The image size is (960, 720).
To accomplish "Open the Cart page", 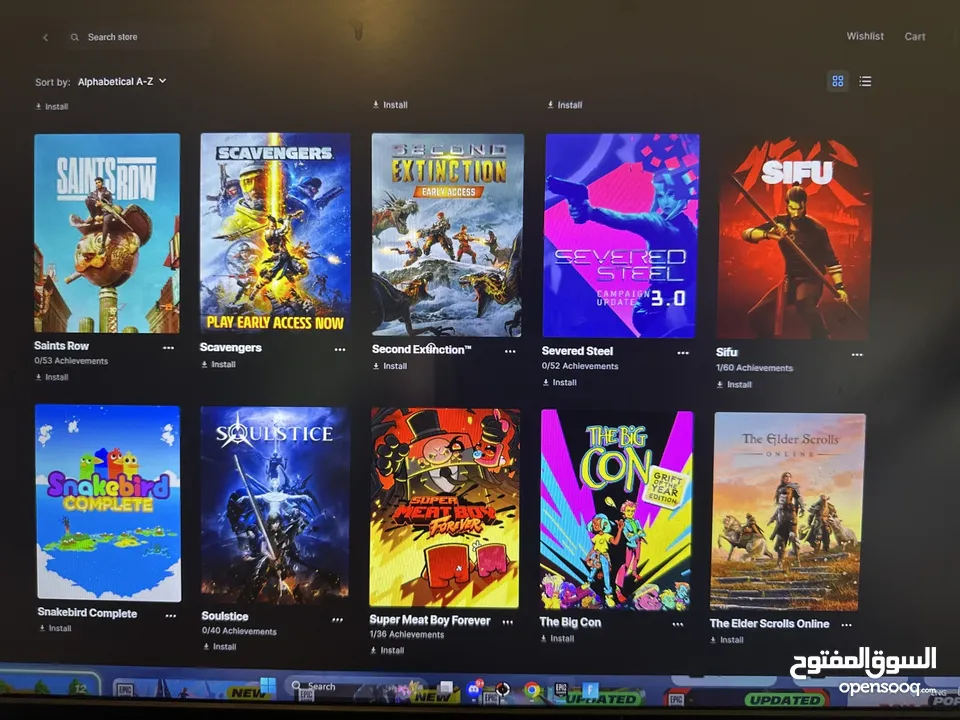I will 915,37.
